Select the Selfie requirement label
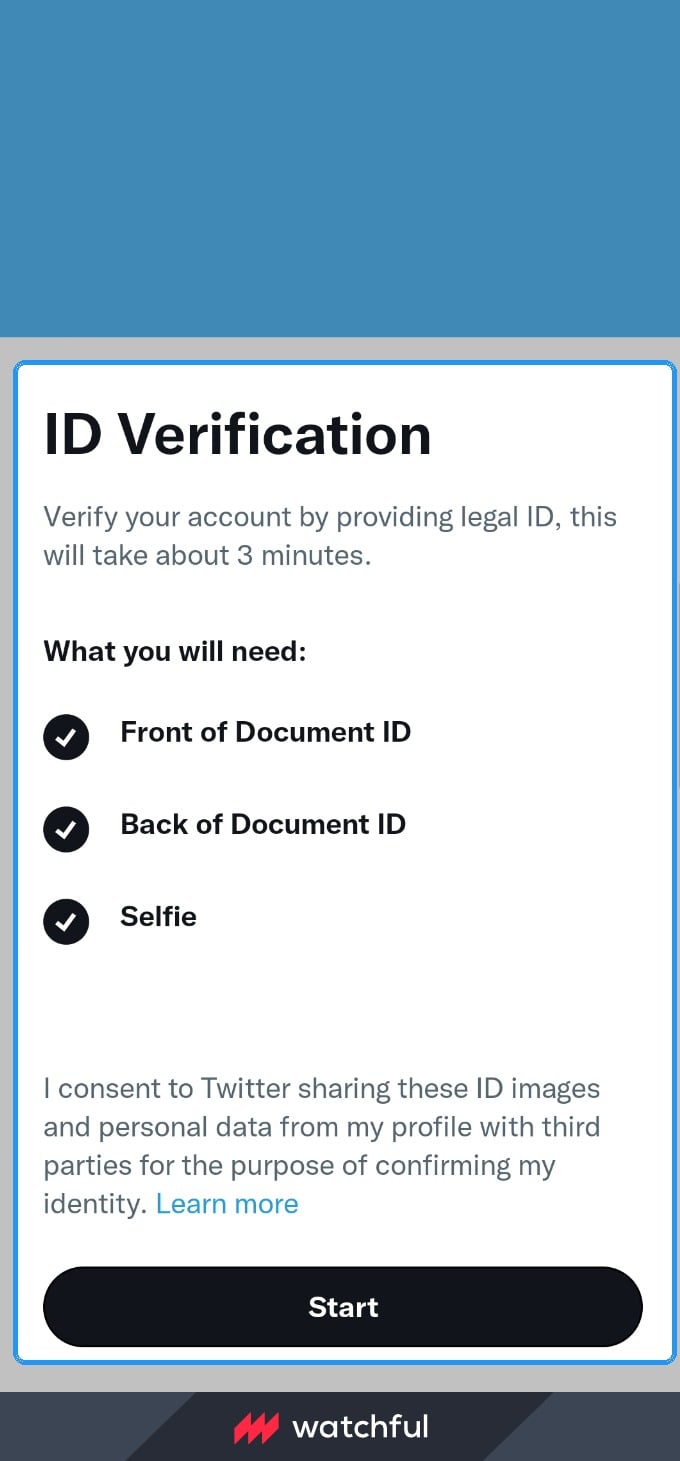Viewport: 680px width, 1461px height. [158, 916]
